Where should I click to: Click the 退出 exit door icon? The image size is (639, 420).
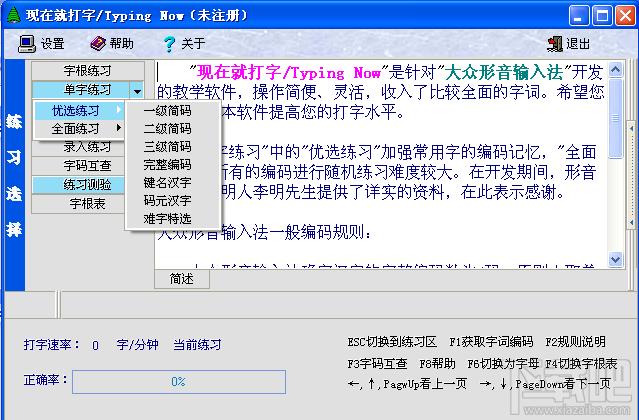(x=555, y=44)
